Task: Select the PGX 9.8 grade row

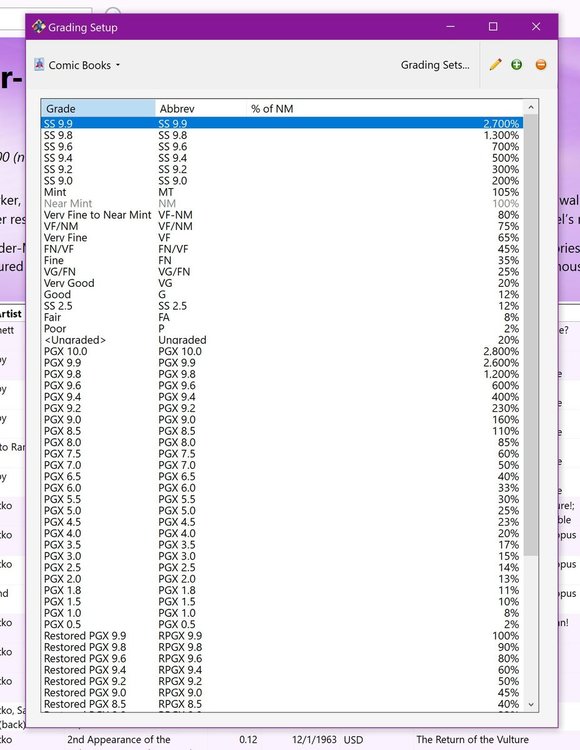Action: pyautogui.click(x=282, y=374)
